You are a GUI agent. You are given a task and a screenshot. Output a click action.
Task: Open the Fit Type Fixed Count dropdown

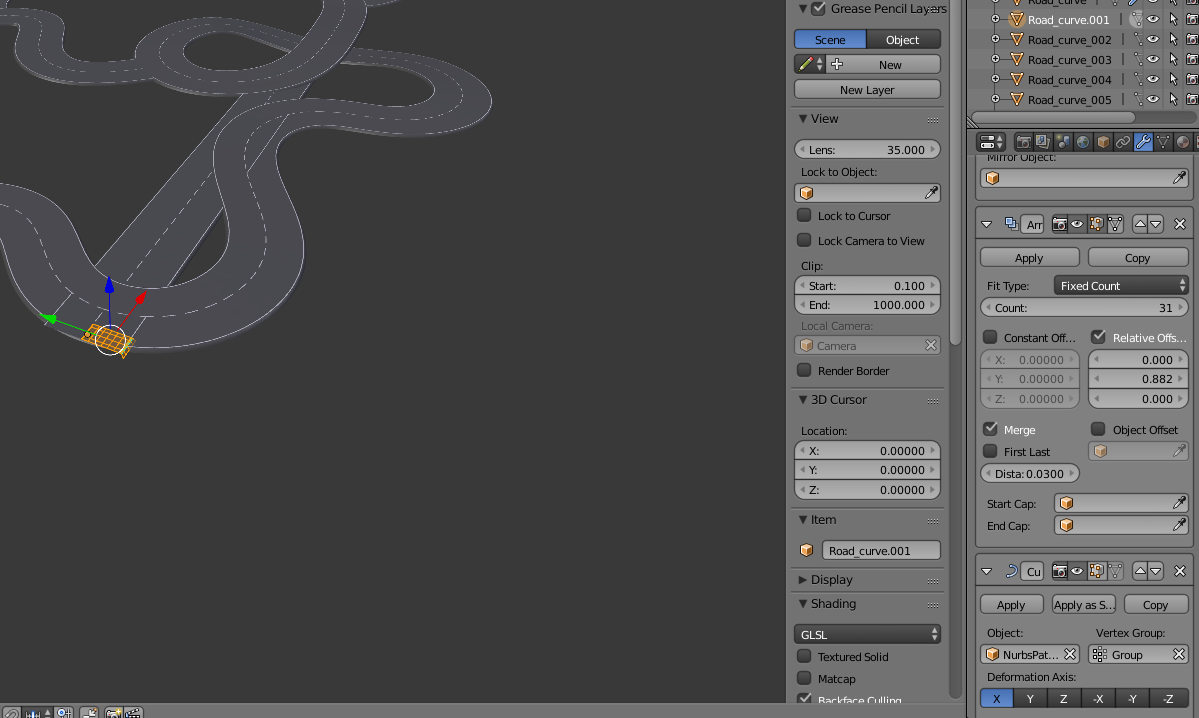(x=1121, y=285)
